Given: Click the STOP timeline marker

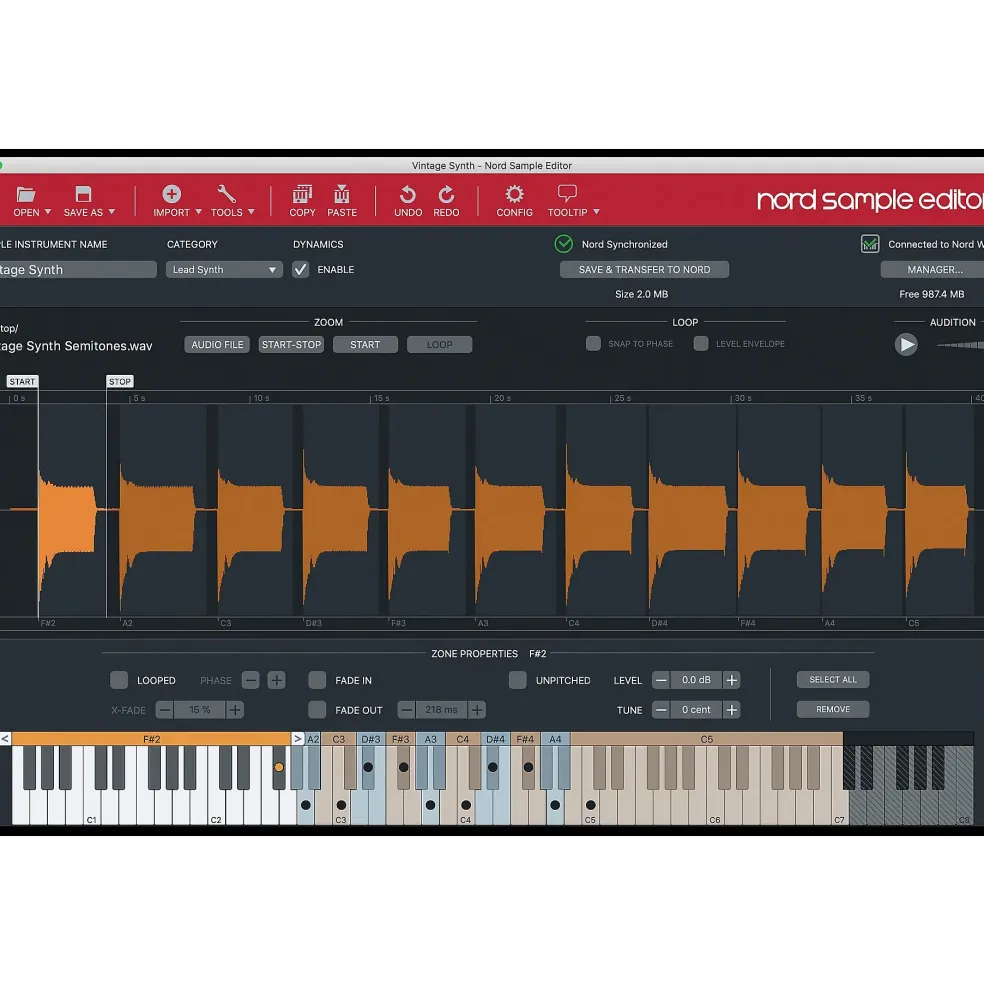Looking at the screenshot, I should (119, 381).
